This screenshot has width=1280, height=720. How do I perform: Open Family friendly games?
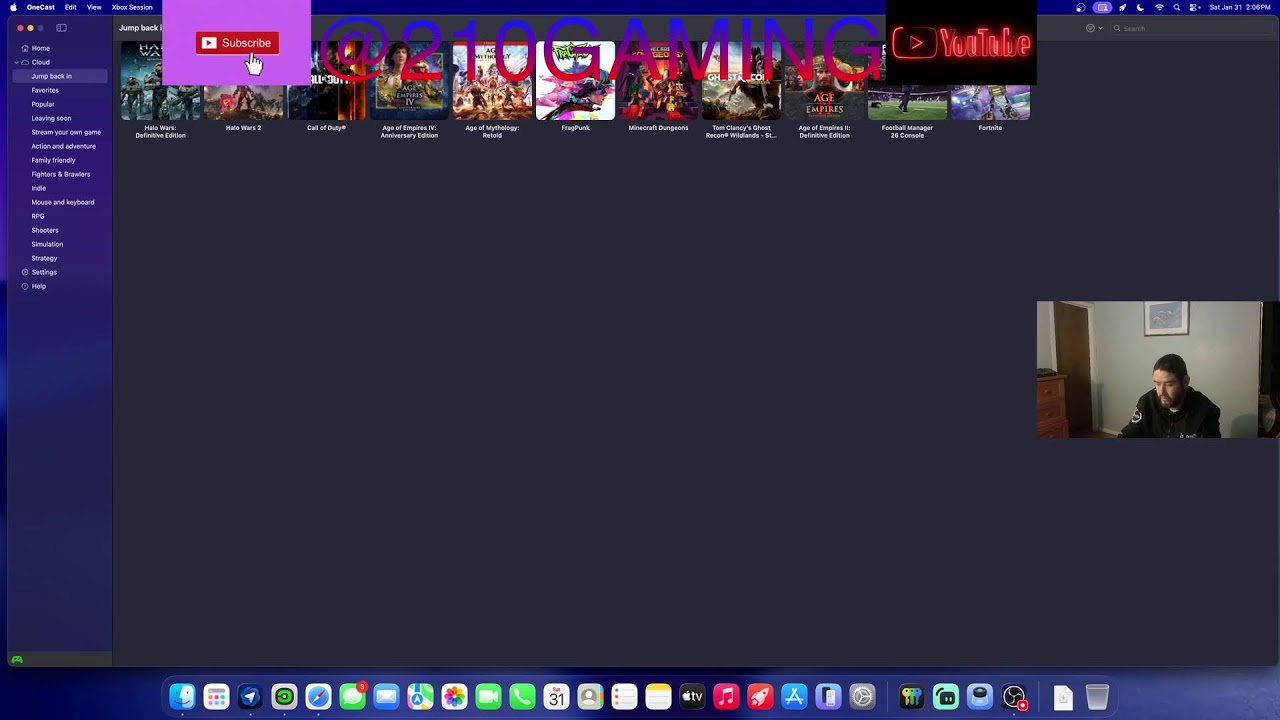pyautogui.click(x=53, y=160)
